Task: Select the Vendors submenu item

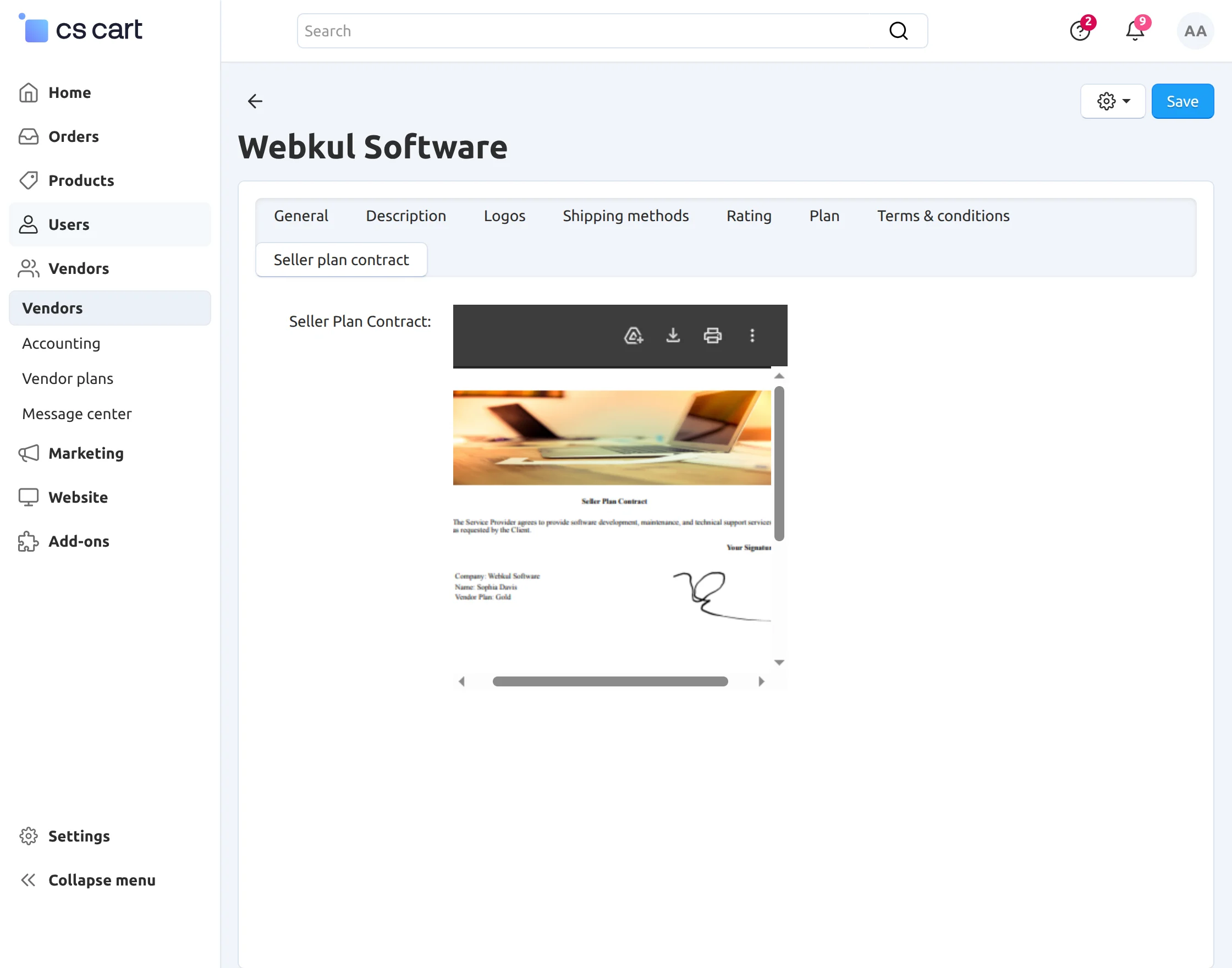Action: pos(110,309)
